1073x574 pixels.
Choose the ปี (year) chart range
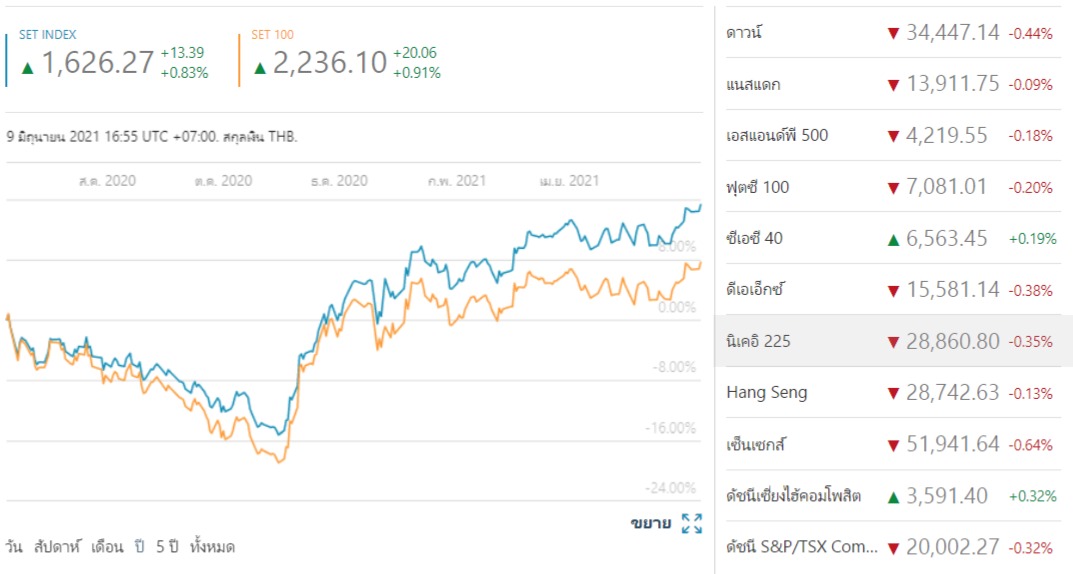(x=139, y=547)
